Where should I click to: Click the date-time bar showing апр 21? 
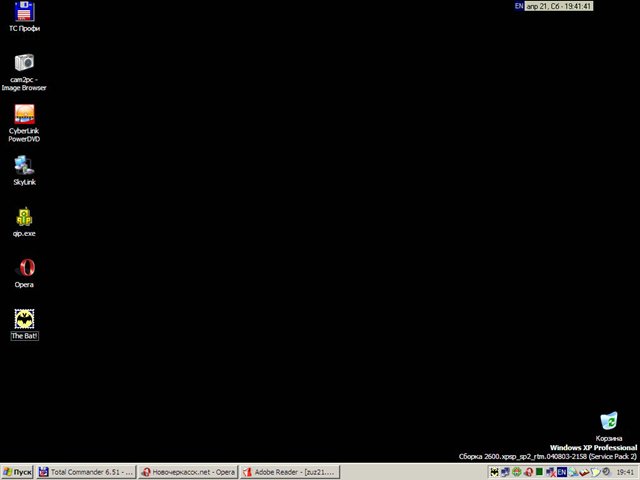click(558, 6)
